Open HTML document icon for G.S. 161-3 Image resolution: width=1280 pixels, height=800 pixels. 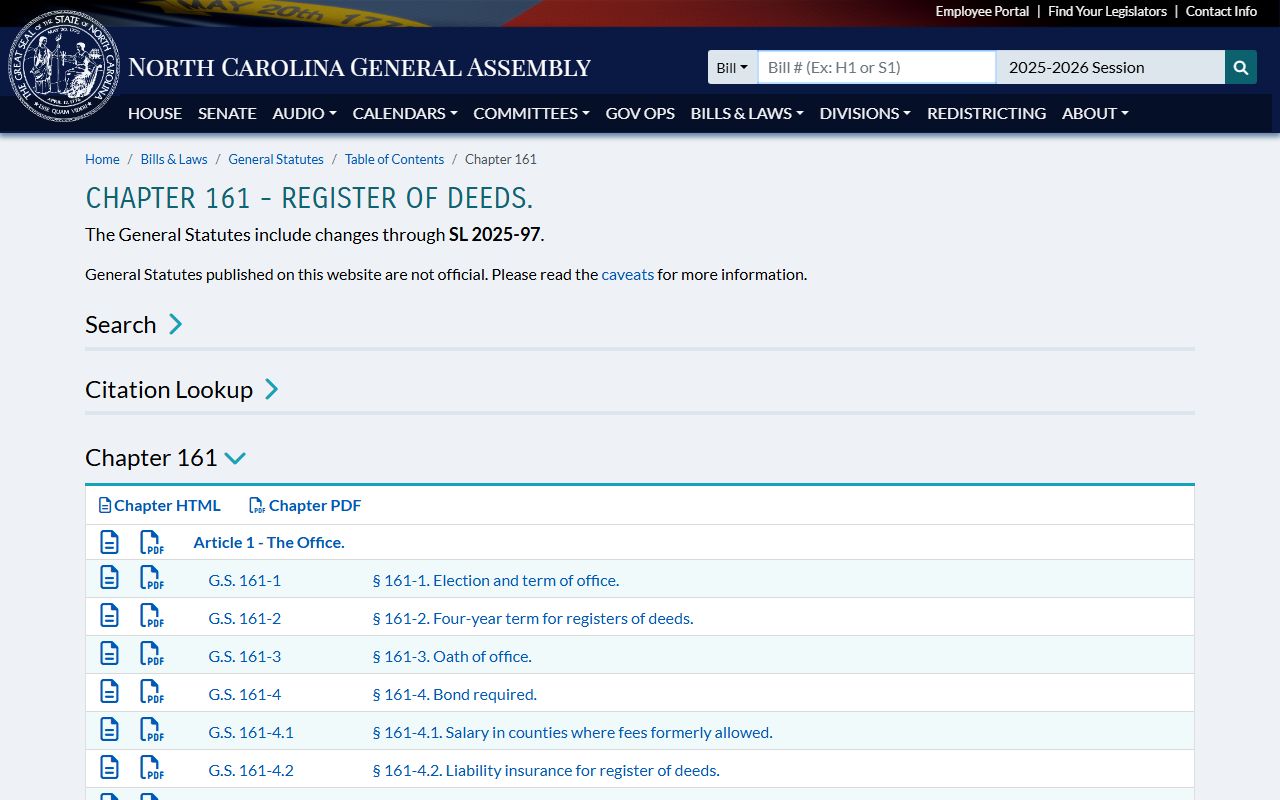(x=109, y=654)
